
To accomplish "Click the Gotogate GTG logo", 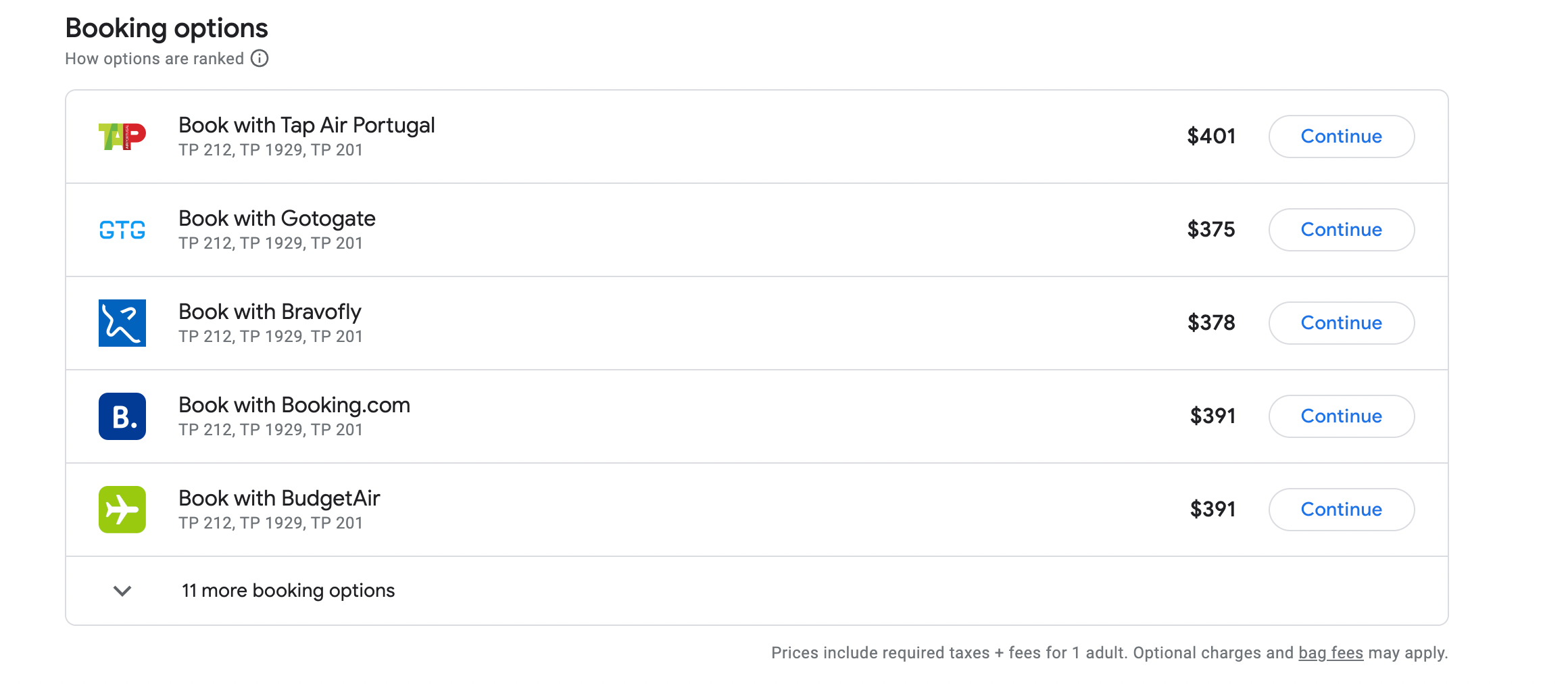I will [x=122, y=230].
